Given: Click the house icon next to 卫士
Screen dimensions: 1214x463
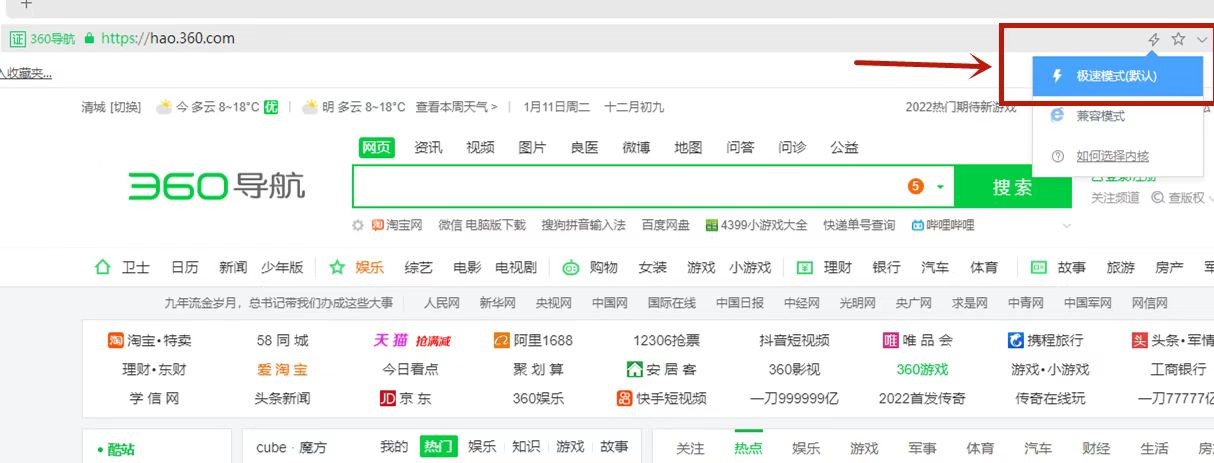Looking at the screenshot, I should tap(102, 267).
